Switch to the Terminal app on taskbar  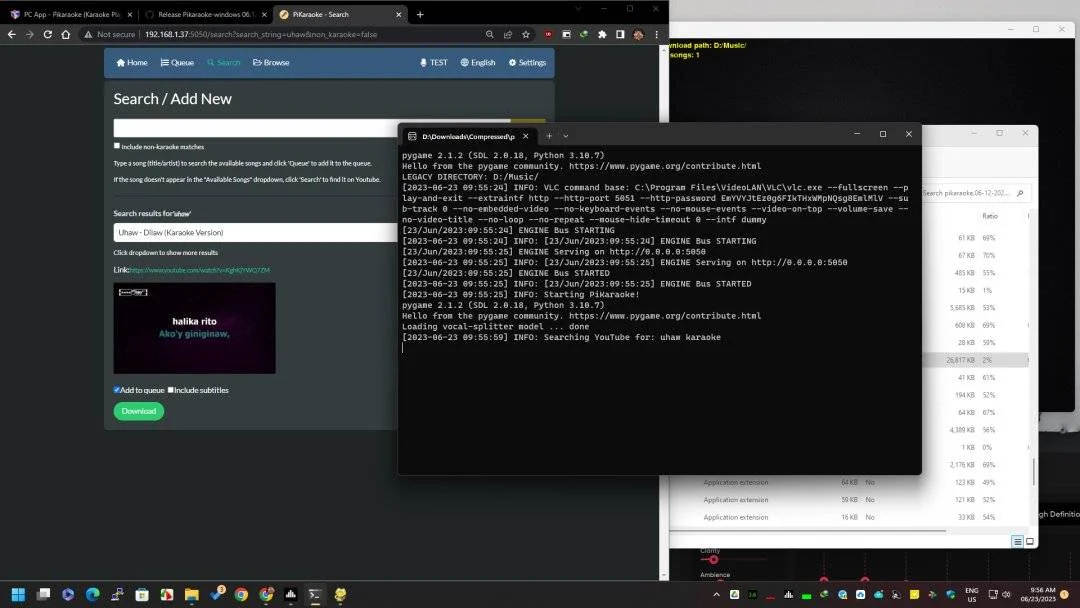[315, 594]
